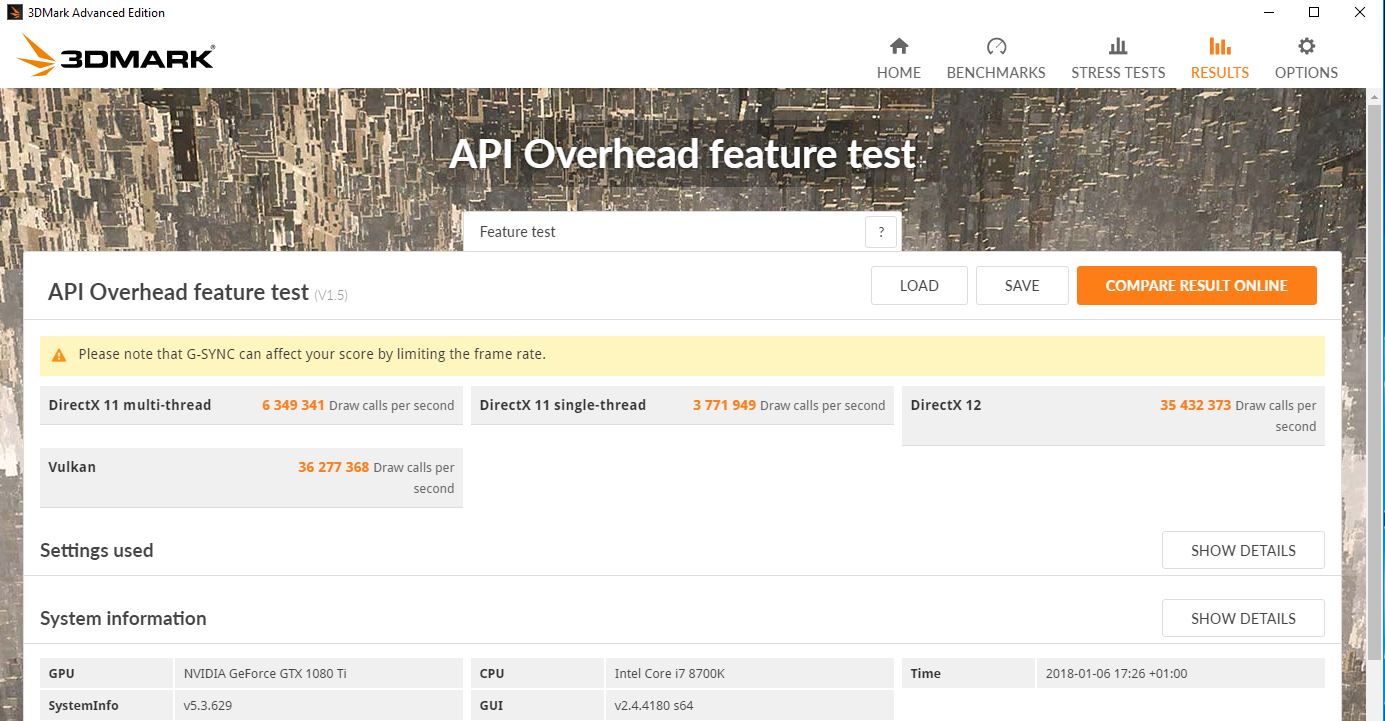
Task: Show details for Settings used
Action: (1243, 550)
